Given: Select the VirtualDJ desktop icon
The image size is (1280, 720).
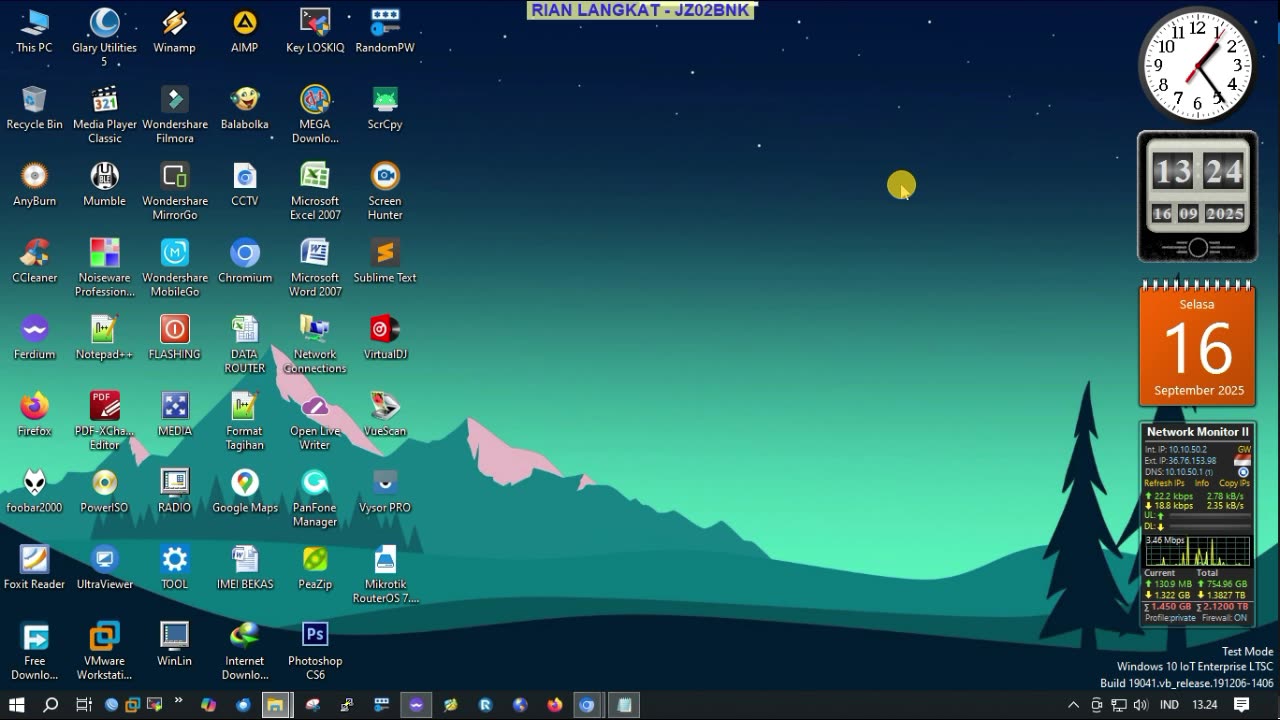Looking at the screenshot, I should pyautogui.click(x=385, y=338).
